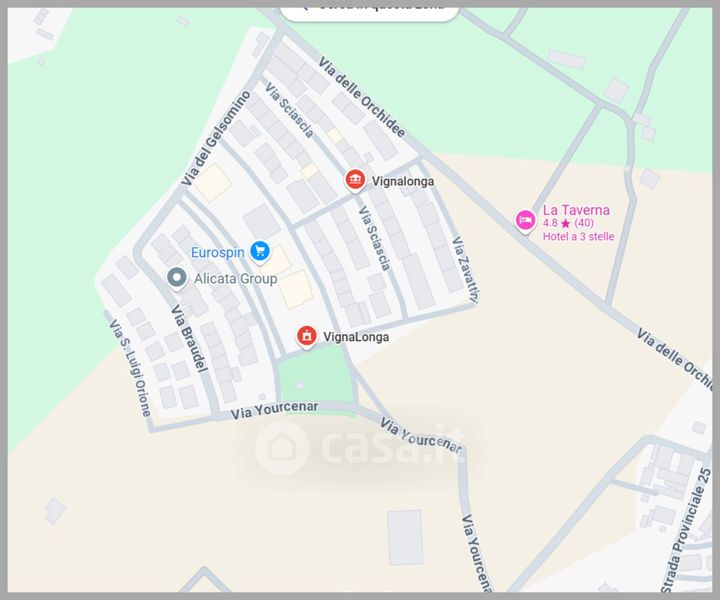Image resolution: width=720 pixels, height=600 pixels.
Task: Click the upper Vignalonga red pin
Action: 355,180
